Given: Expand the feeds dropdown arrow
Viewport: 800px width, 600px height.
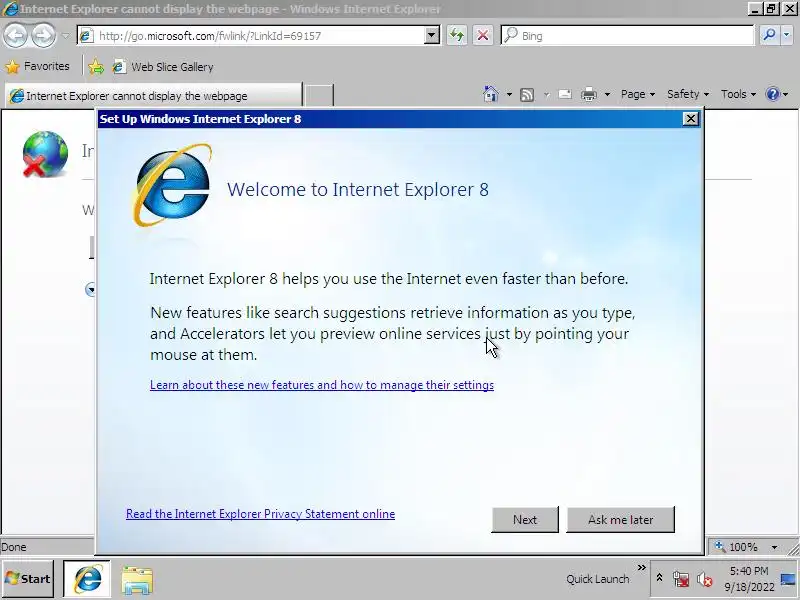Looking at the screenshot, I should 546,94.
